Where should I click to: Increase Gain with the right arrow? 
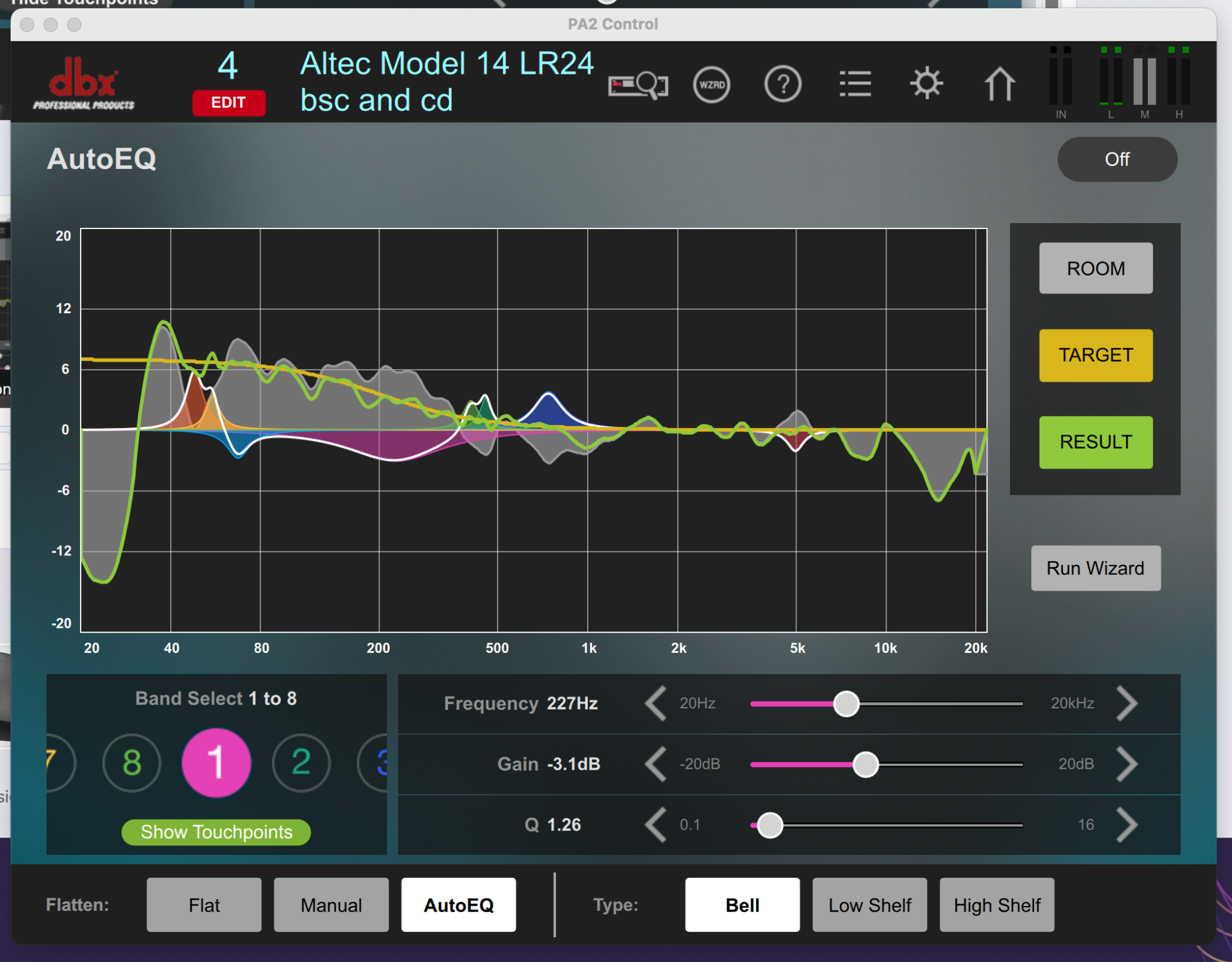(1127, 764)
